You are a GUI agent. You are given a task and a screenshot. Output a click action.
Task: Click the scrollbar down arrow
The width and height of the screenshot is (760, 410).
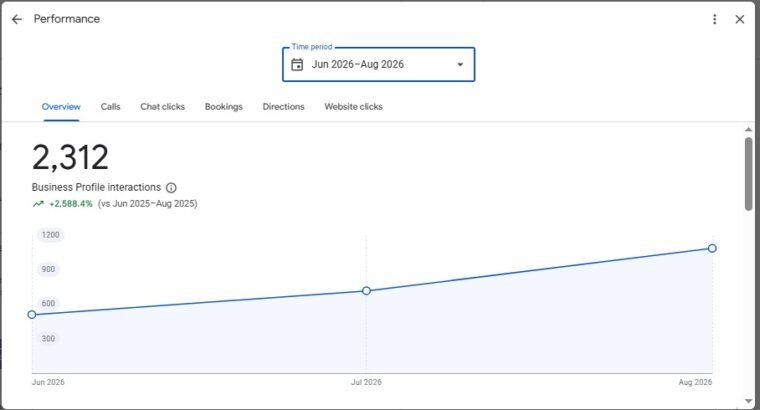[748, 401]
